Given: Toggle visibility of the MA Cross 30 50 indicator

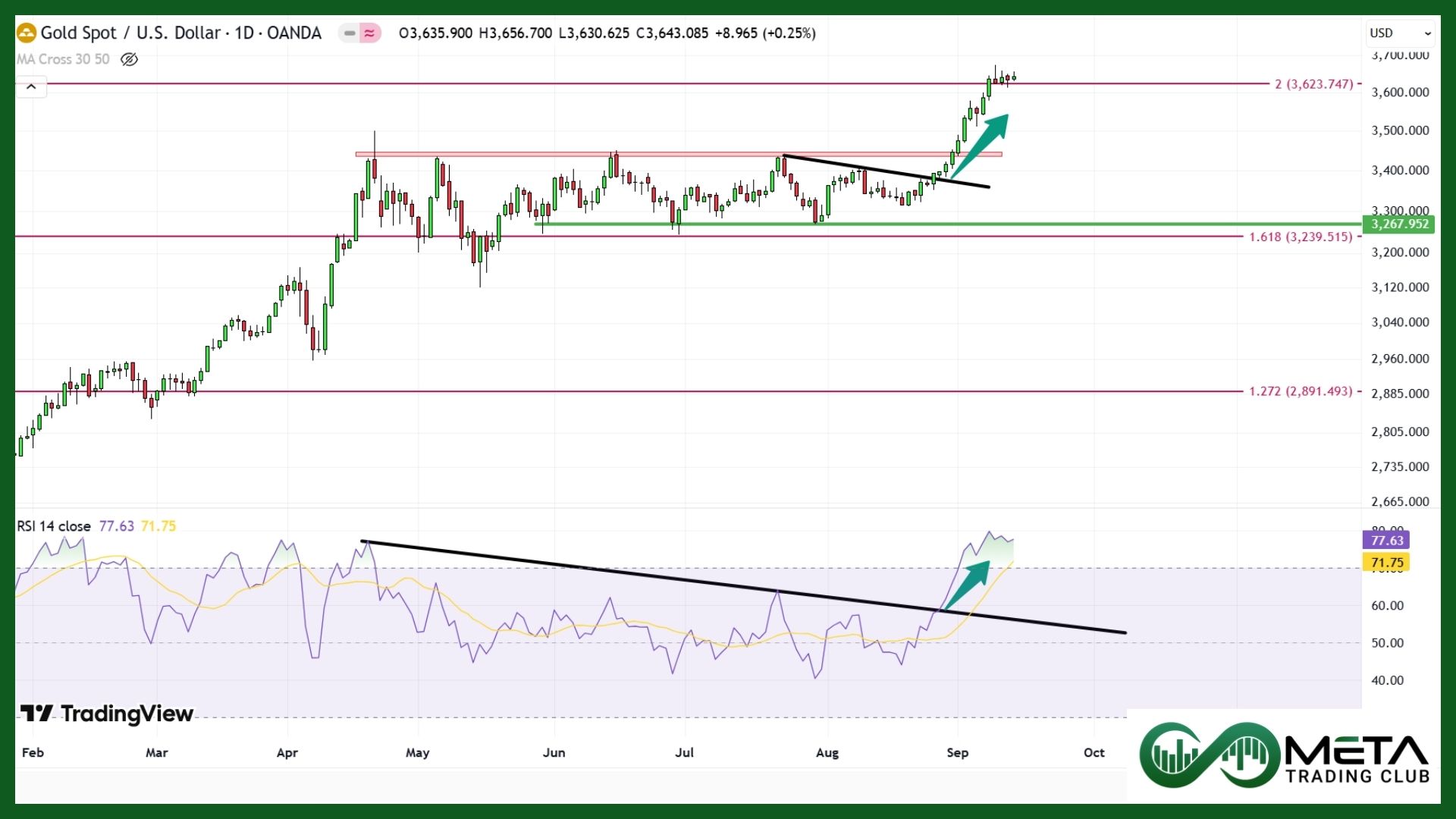Looking at the screenshot, I should [x=129, y=59].
